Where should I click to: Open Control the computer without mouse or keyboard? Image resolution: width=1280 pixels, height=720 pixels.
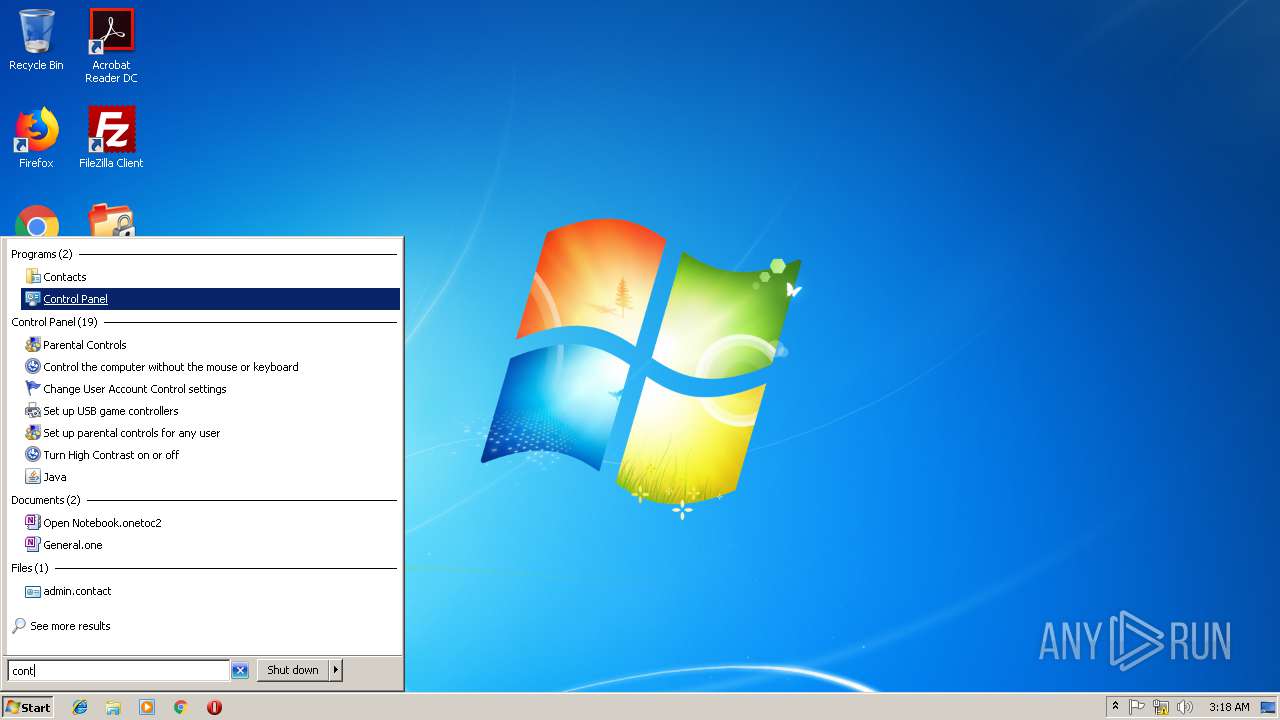pyautogui.click(x=210, y=367)
